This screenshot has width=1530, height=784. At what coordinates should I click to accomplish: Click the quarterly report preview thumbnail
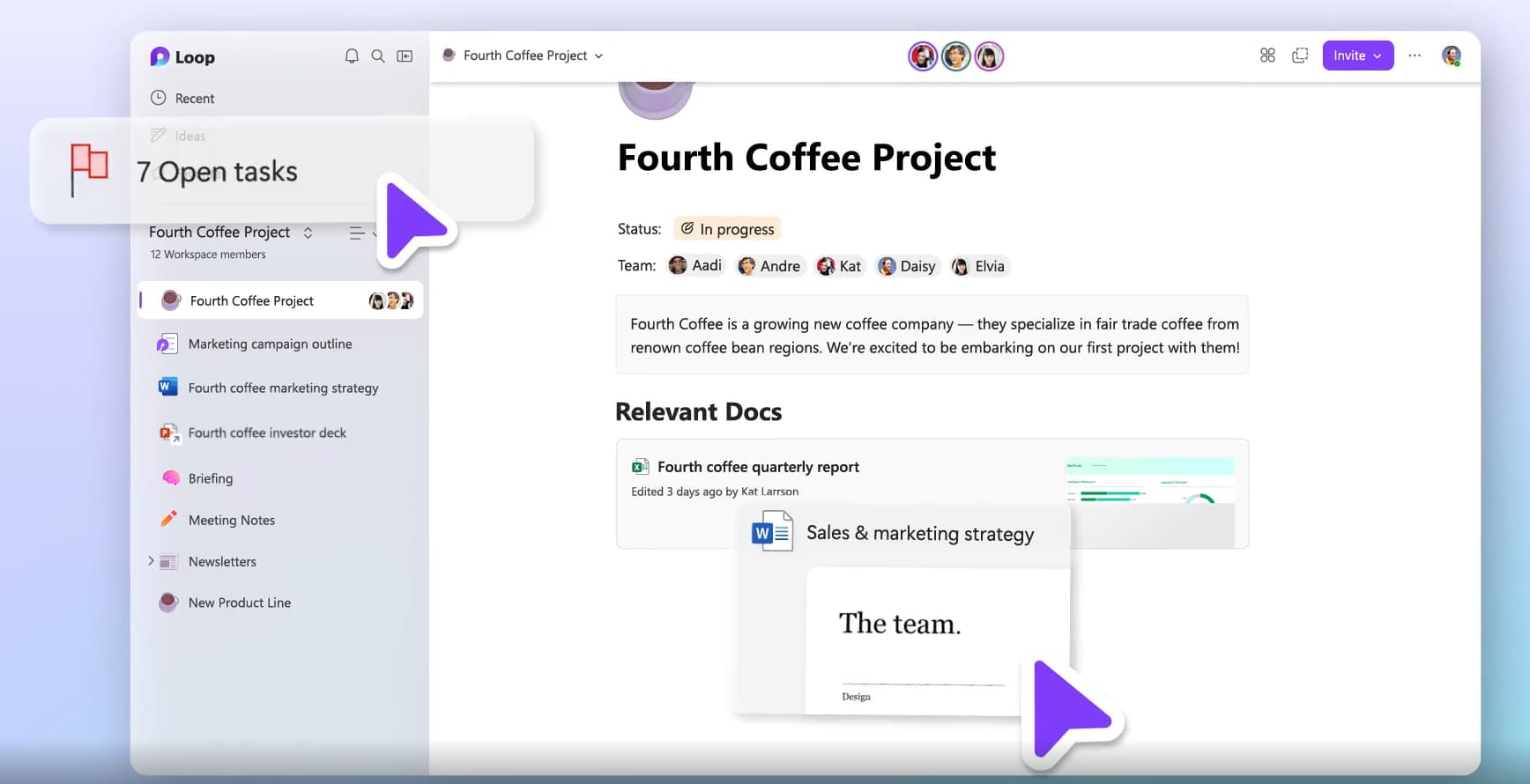[x=1149, y=481]
